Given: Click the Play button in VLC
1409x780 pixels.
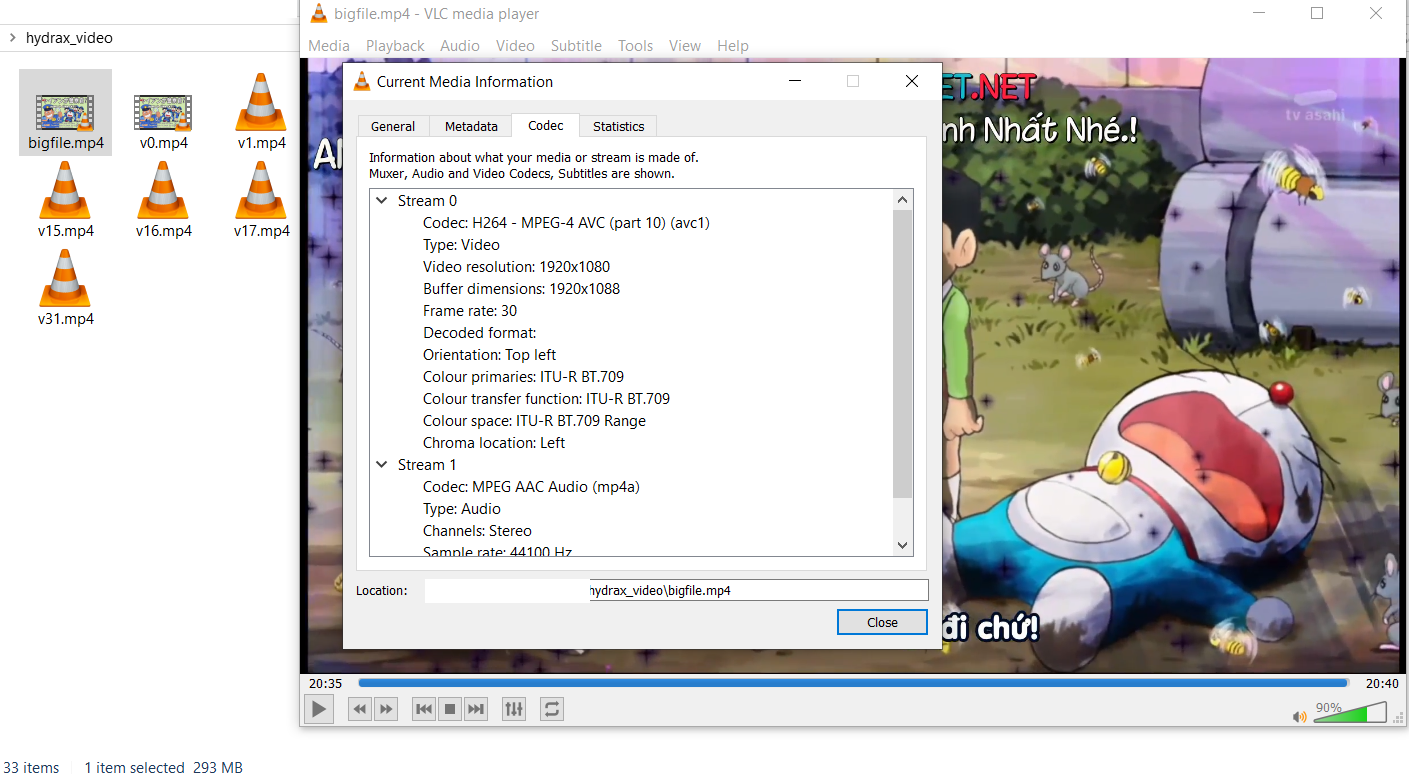Looking at the screenshot, I should click(x=319, y=709).
